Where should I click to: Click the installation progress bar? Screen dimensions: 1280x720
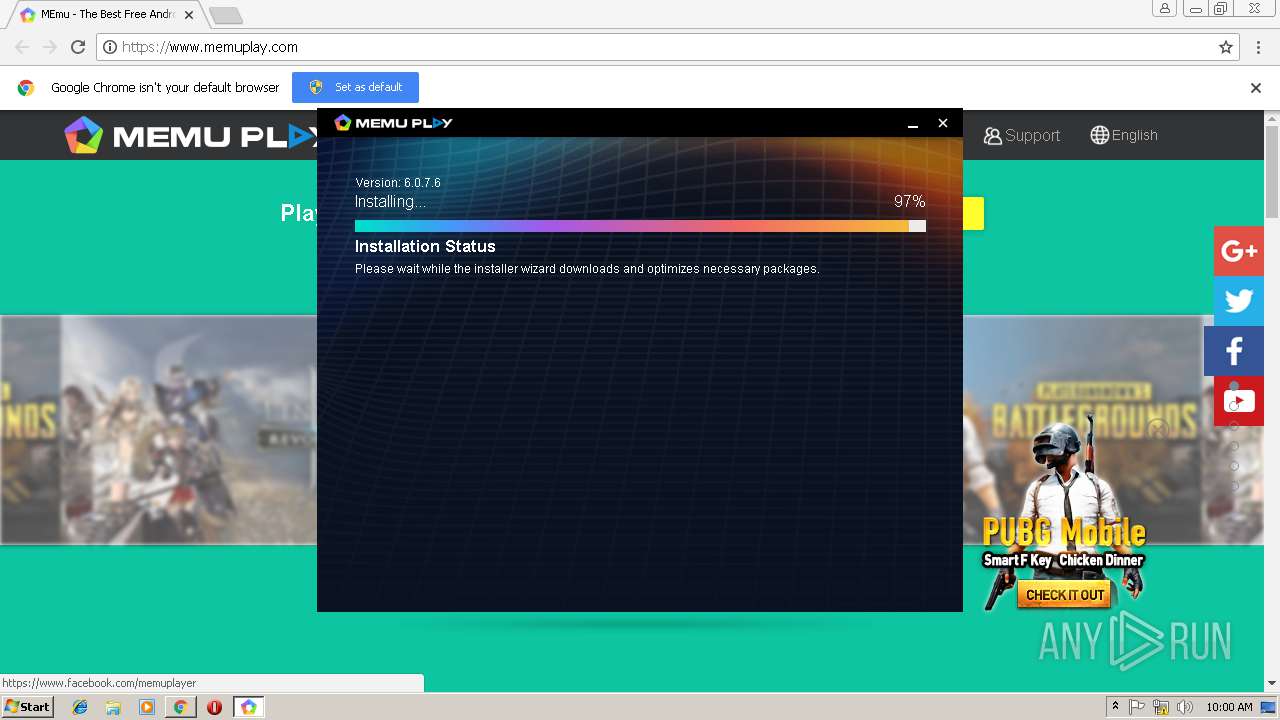(x=640, y=226)
